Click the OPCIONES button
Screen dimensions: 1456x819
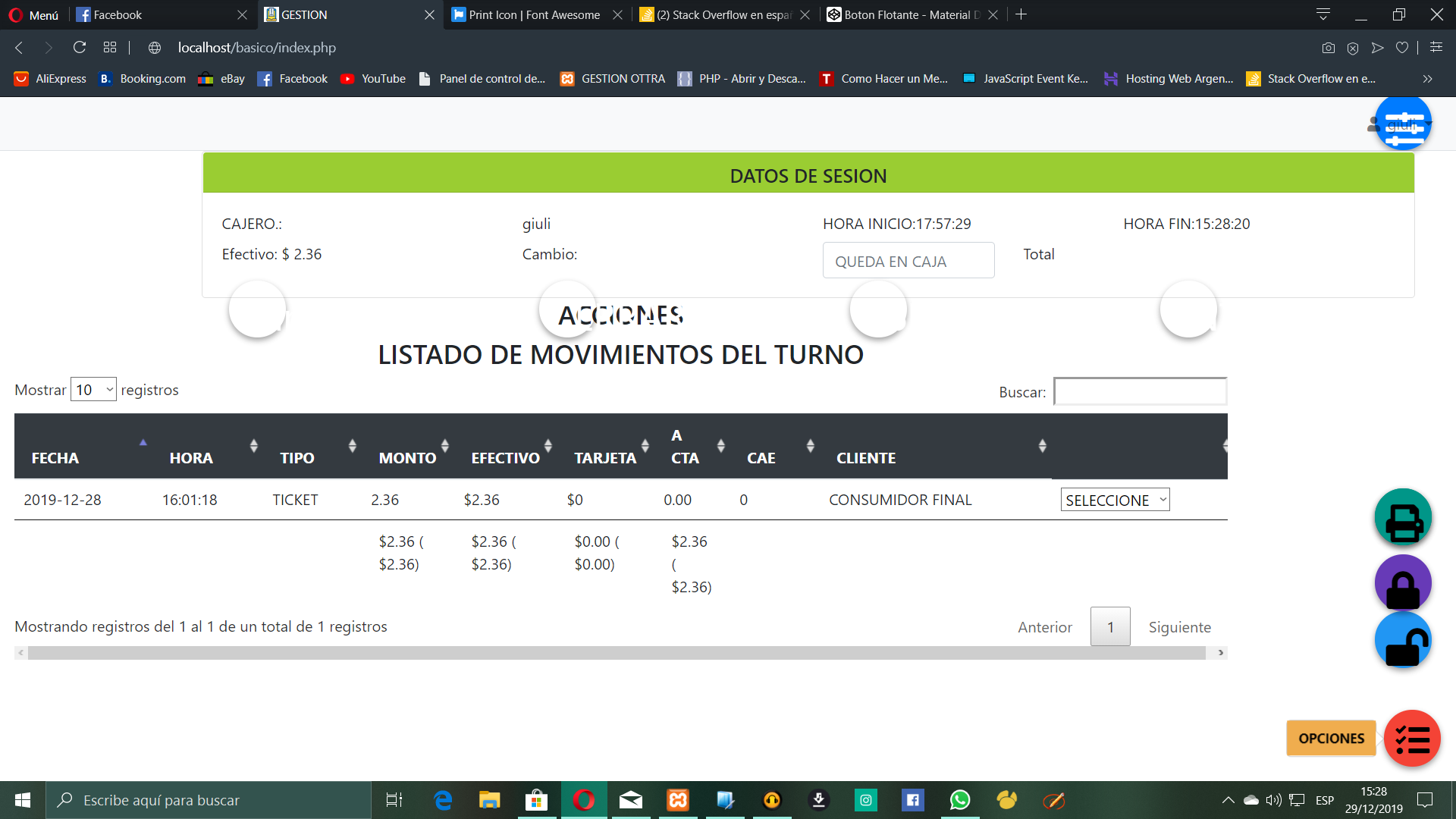pyautogui.click(x=1332, y=738)
